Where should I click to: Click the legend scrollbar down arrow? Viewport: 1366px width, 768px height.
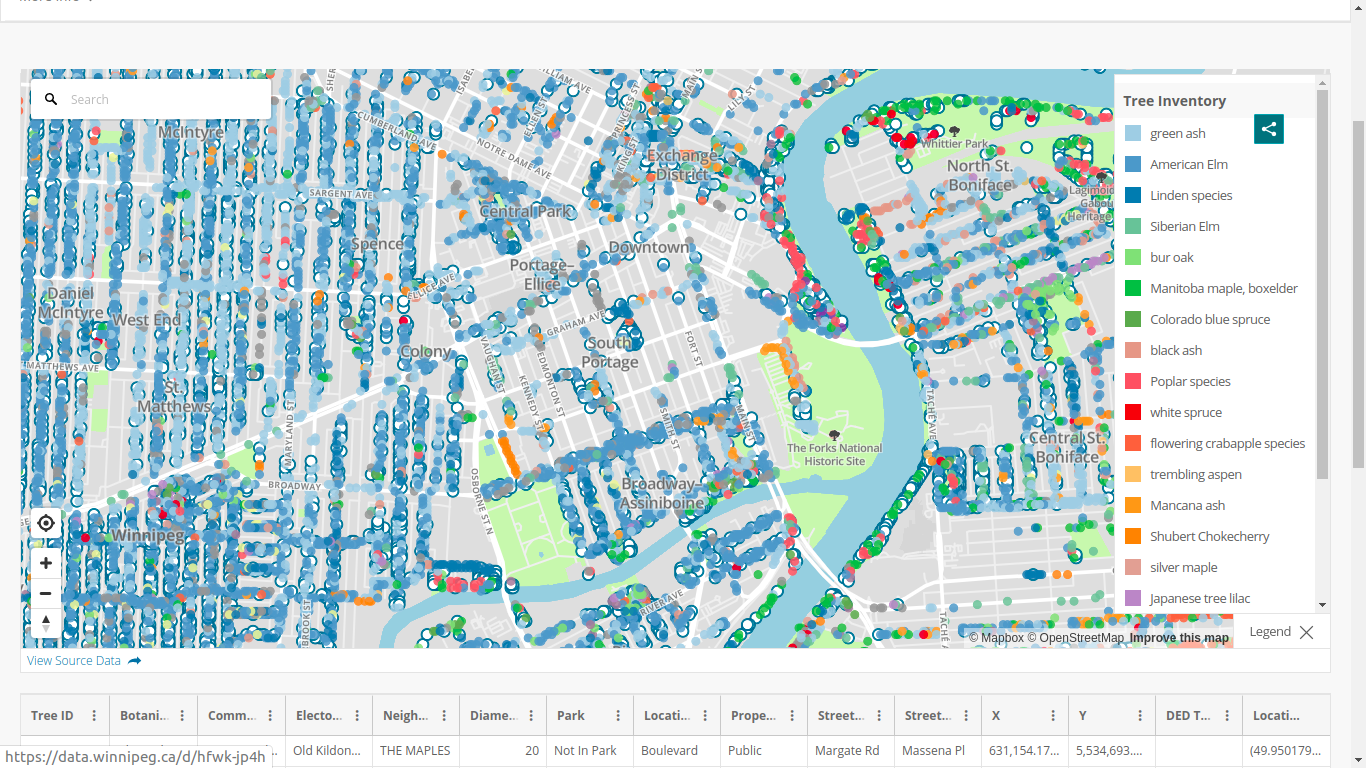point(1322,605)
